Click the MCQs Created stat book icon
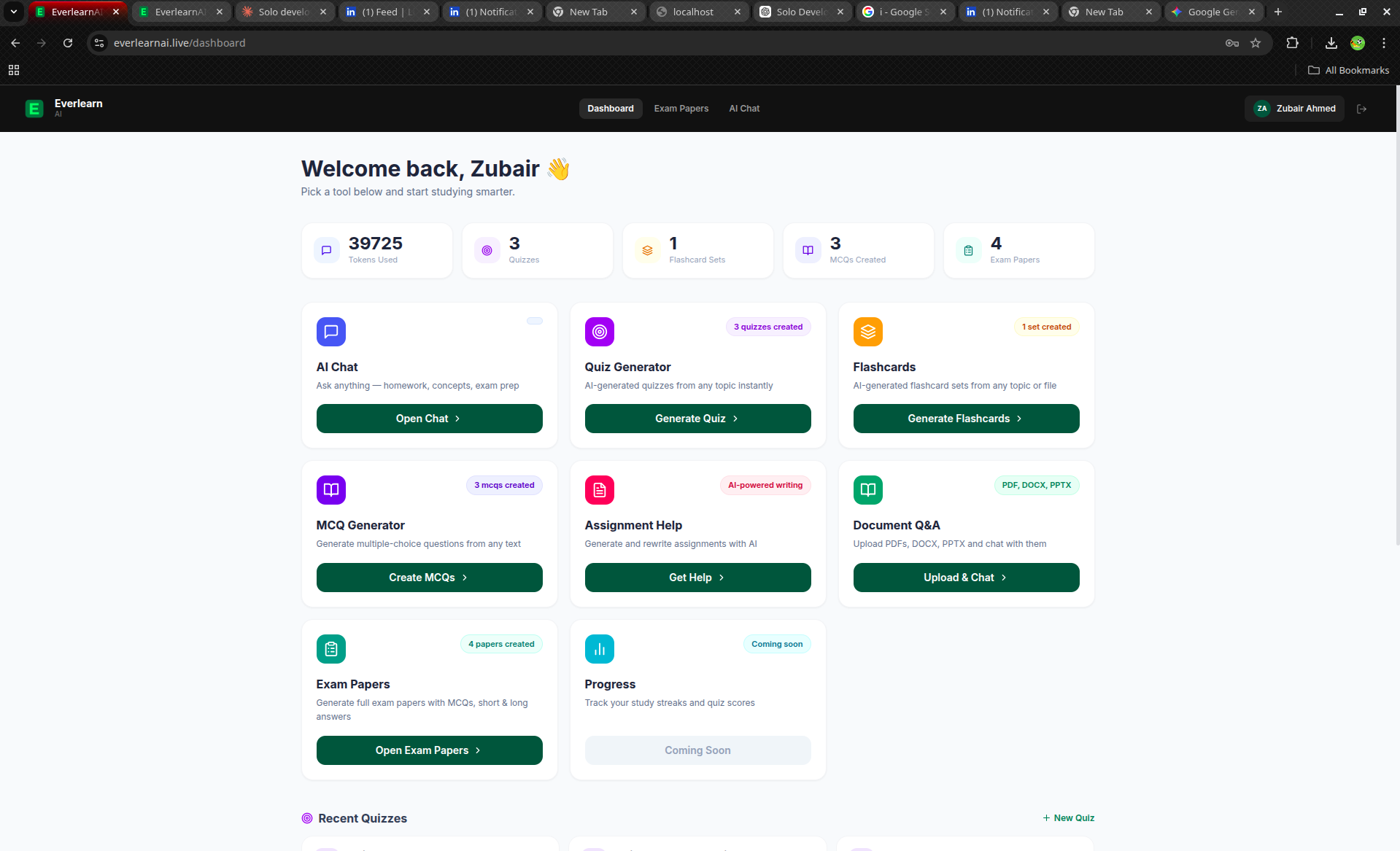Image resolution: width=1400 pixels, height=851 pixels. coord(808,250)
